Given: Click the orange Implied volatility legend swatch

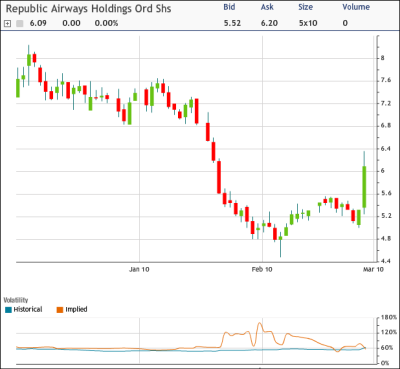Looking at the screenshot, I should click(x=60, y=310).
